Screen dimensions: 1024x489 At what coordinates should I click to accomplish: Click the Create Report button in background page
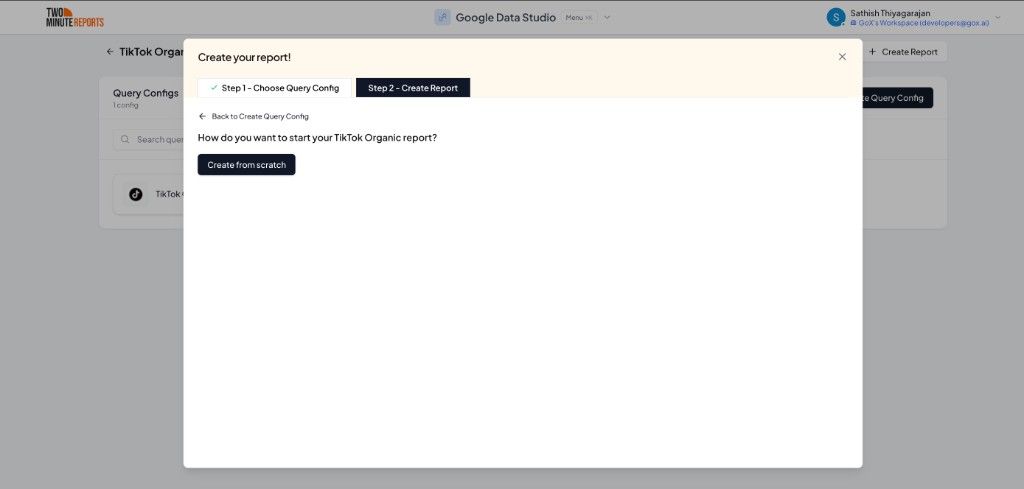904,52
